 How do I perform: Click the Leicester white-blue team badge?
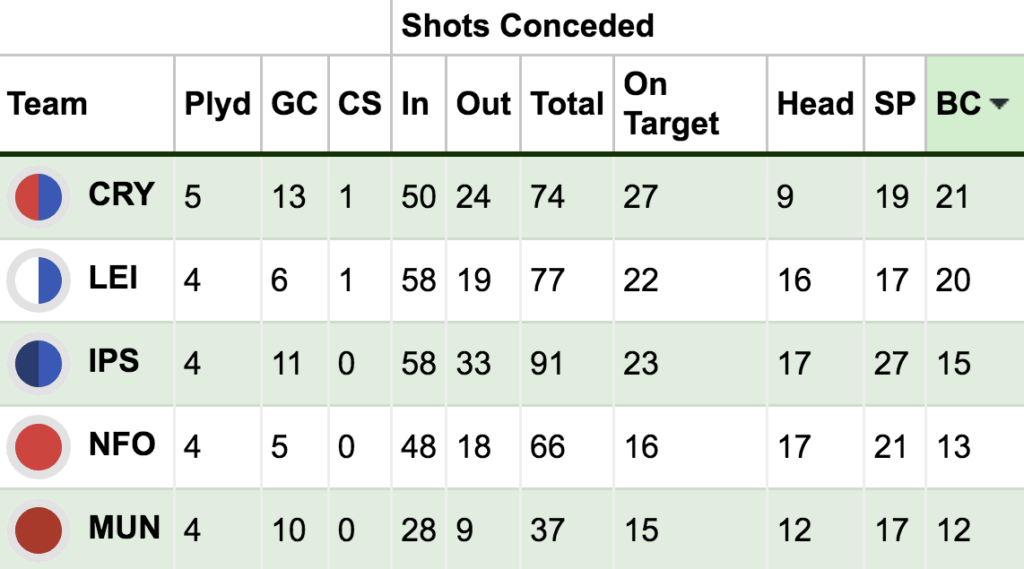pyautogui.click(x=39, y=280)
